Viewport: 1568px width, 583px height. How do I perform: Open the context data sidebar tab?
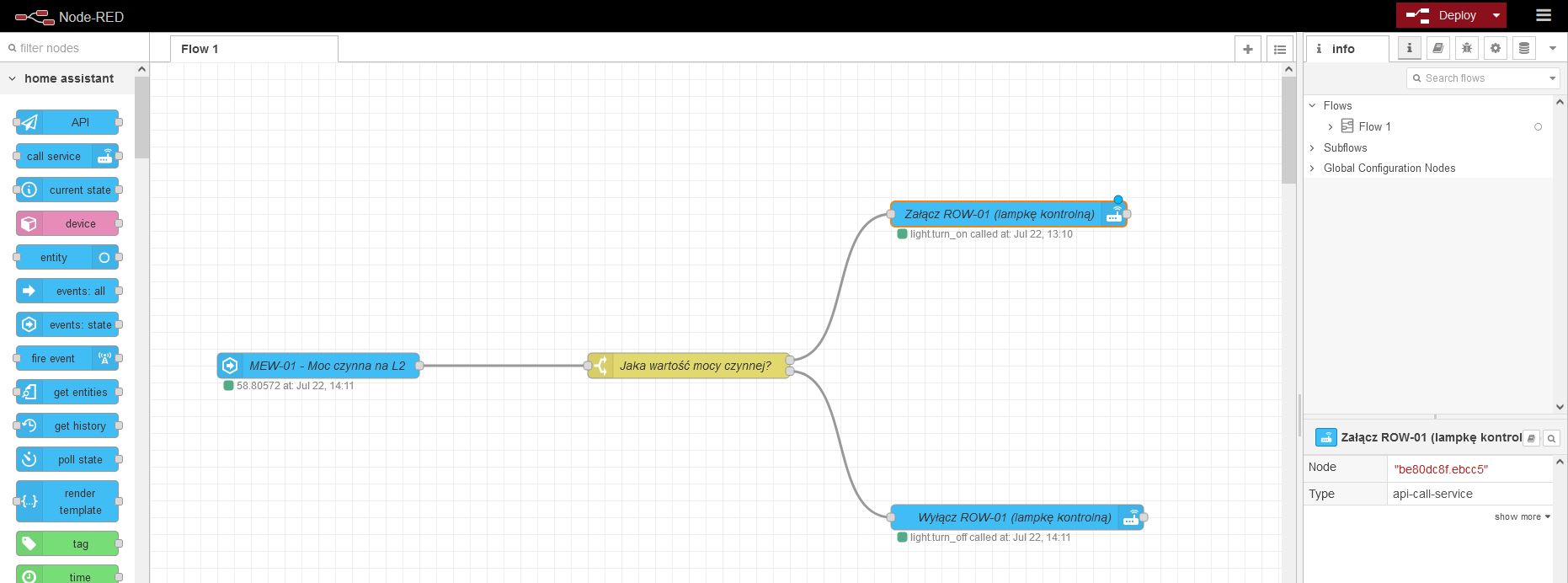point(1523,49)
